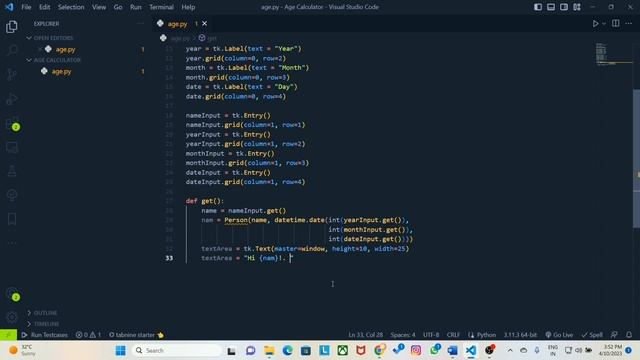Click the code minimap
Image resolution: width=640 pixels, height=360 pixels.
pyautogui.click(x=613, y=53)
